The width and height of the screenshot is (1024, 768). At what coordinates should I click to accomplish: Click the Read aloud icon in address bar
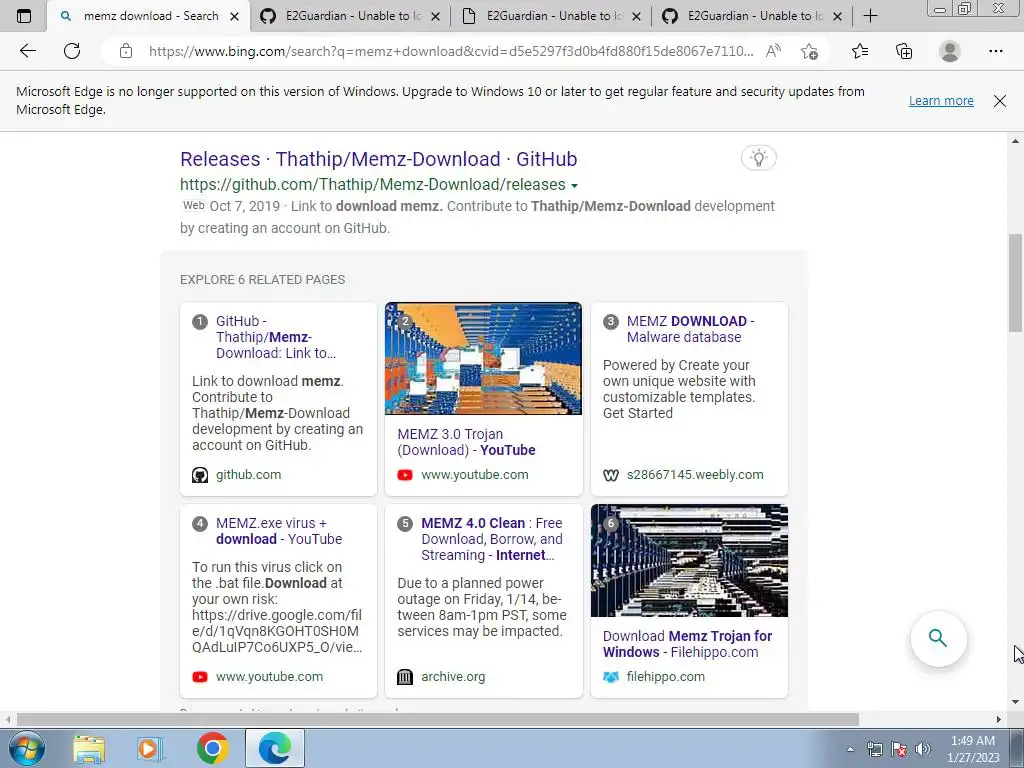(773, 51)
